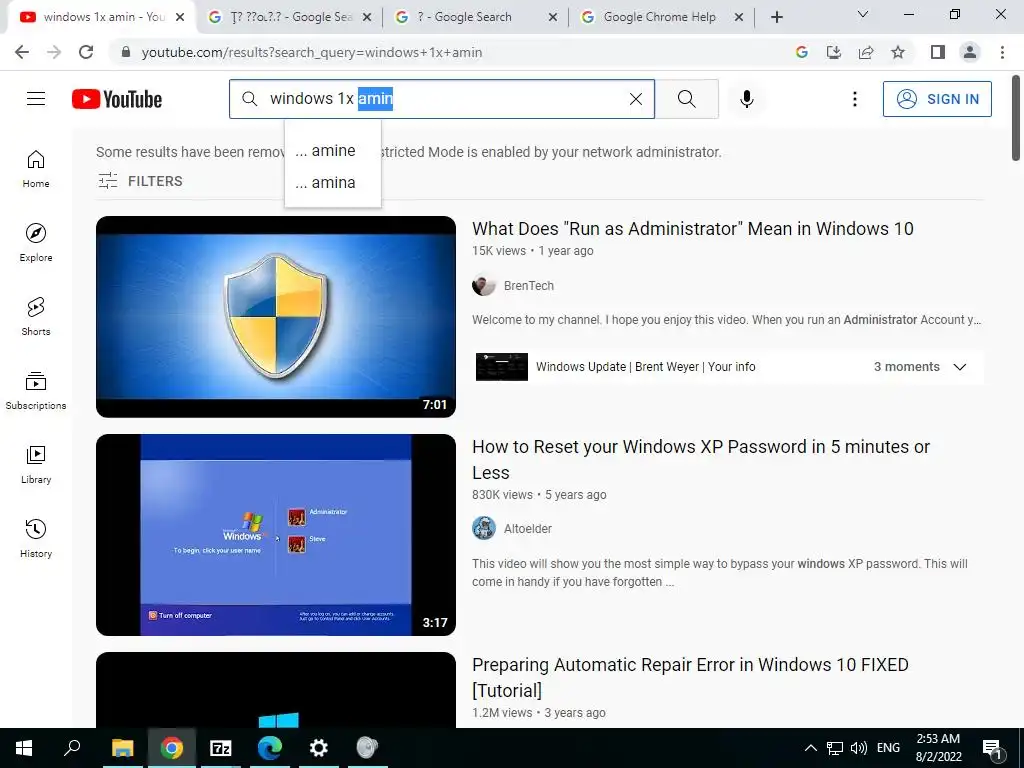The height and width of the screenshot is (768, 1024).
Task: Expand 3 moments chevron
Action: [x=959, y=367]
